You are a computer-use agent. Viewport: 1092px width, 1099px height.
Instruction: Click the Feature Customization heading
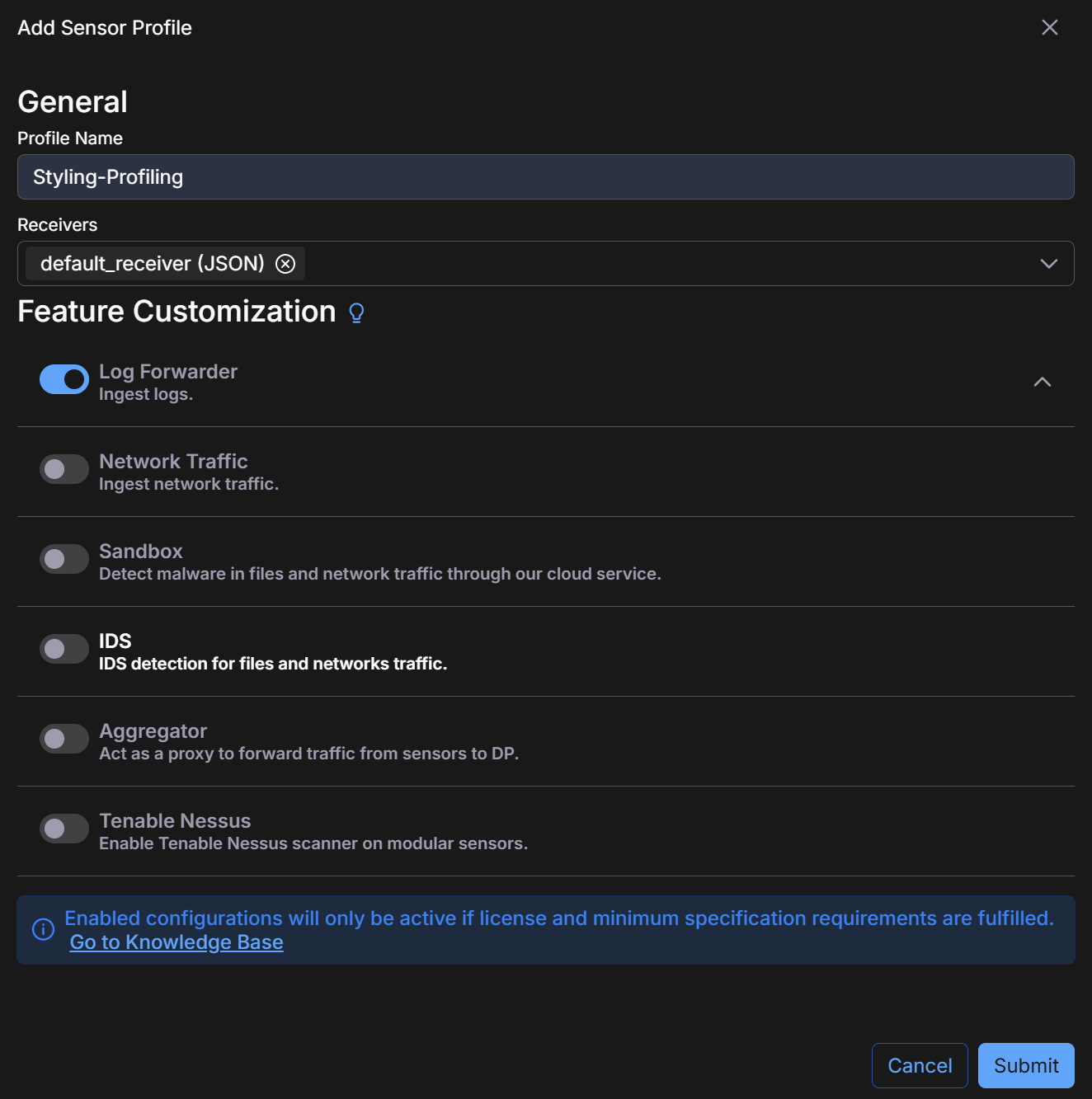pos(177,312)
